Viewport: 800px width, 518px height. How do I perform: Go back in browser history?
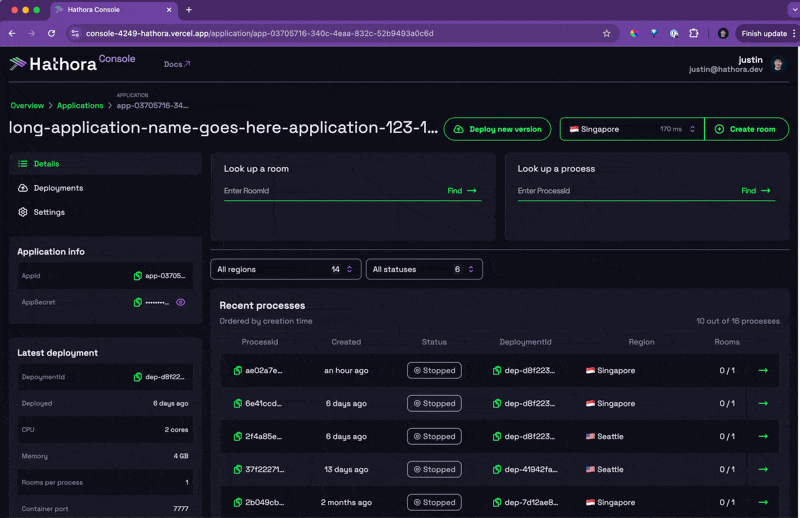(12, 34)
